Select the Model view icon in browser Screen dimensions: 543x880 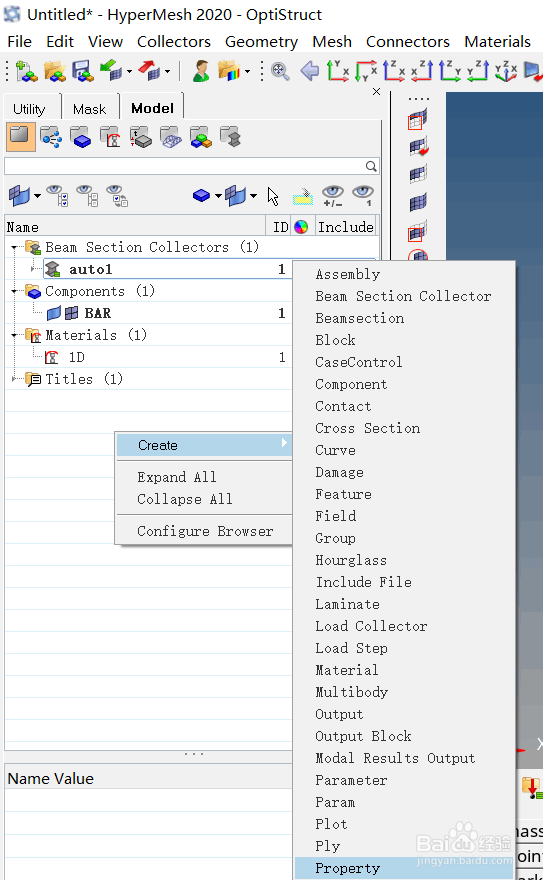click(x=20, y=137)
